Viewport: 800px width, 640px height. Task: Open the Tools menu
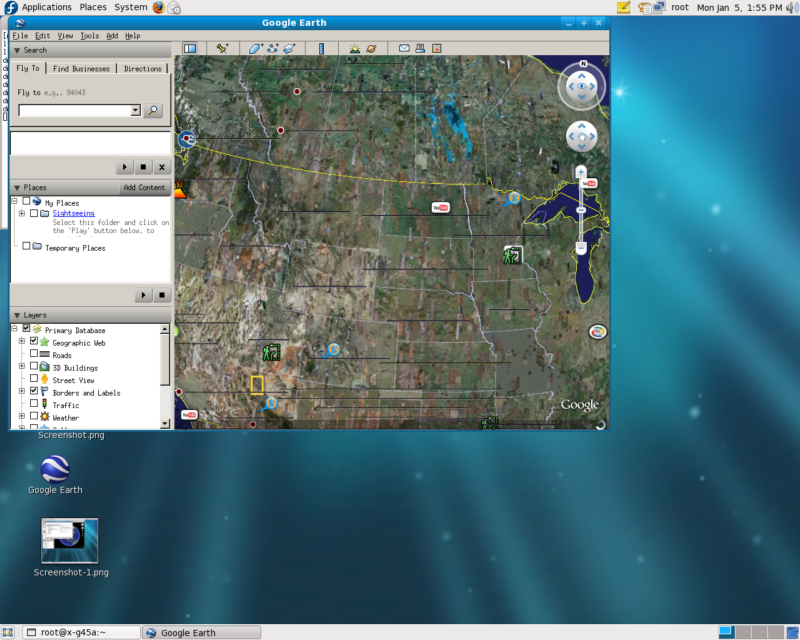[x=90, y=35]
